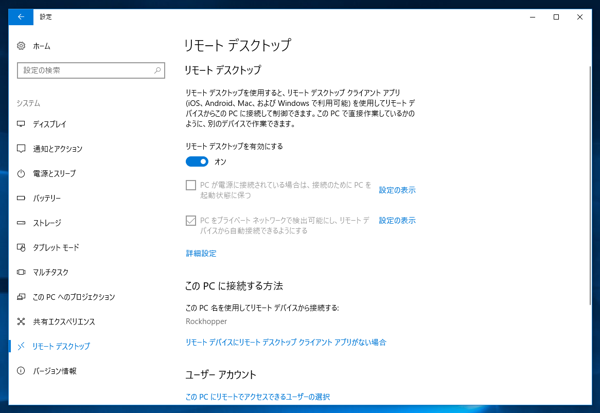Turn off the Remote Desktop enable toggle
600x413 pixels.
click(197, 162)
